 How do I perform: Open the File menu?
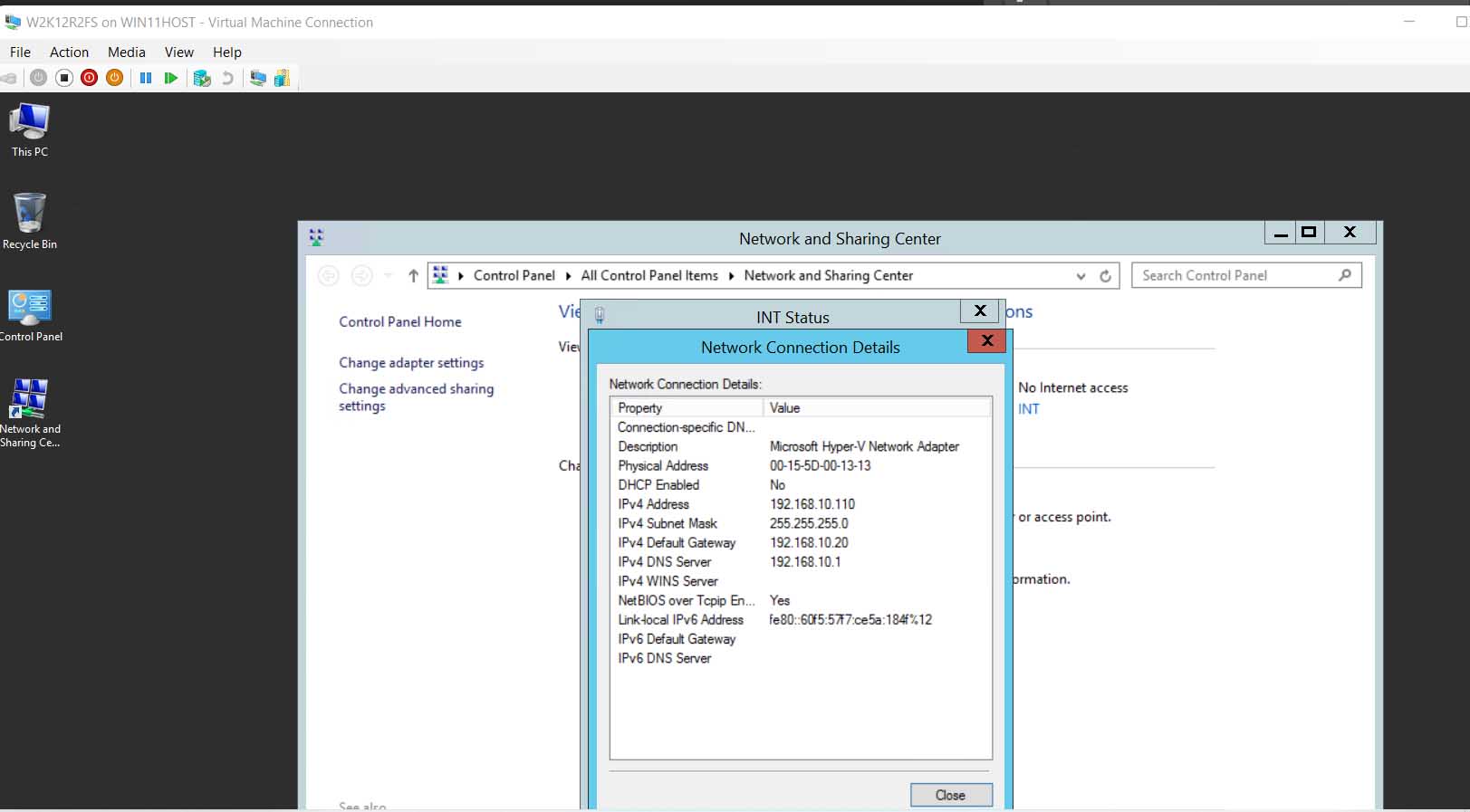point(20,53)
